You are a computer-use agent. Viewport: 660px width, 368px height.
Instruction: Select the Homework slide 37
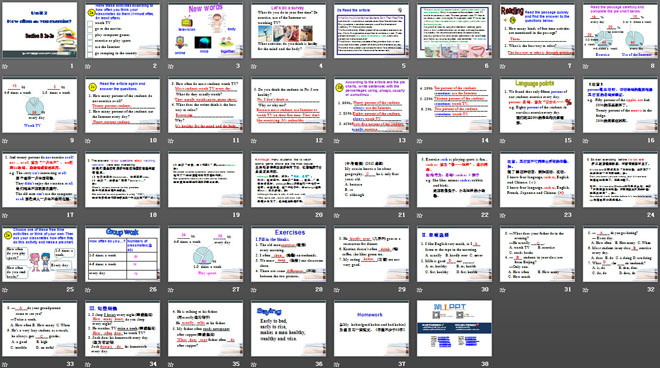(x=371, y=329)
